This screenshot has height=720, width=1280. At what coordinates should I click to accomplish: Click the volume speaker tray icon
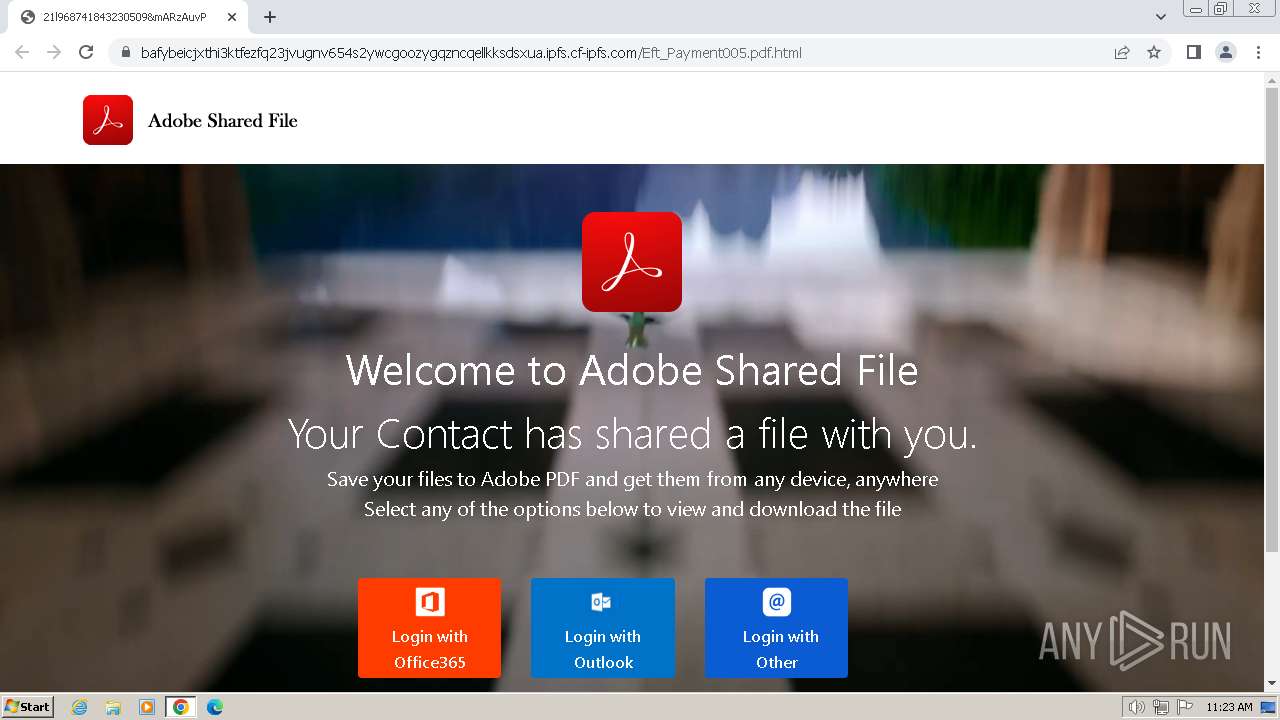tap(1137, 707)
